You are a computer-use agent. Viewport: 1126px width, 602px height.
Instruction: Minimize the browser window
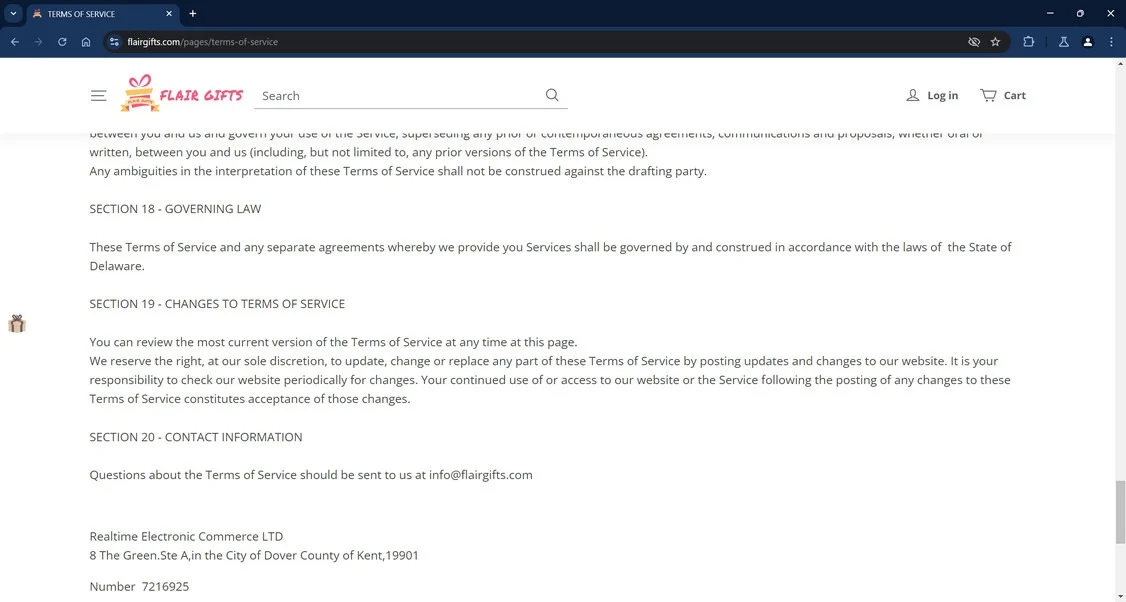point(1050,13)
